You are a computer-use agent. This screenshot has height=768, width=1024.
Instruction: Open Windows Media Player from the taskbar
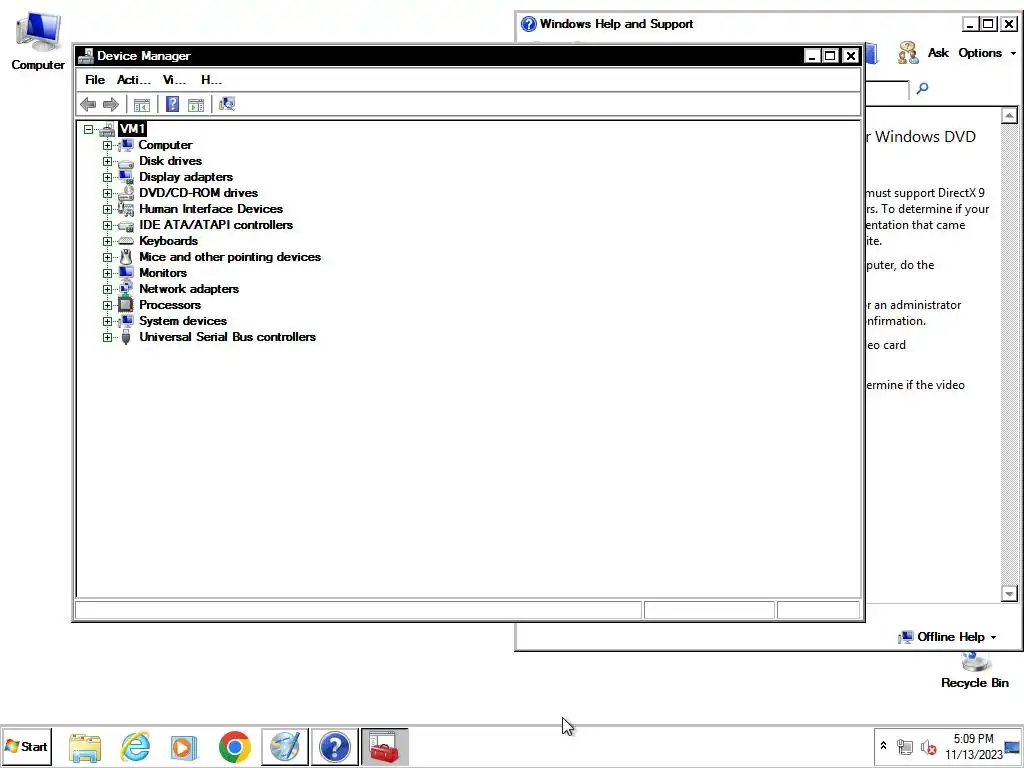184,747
